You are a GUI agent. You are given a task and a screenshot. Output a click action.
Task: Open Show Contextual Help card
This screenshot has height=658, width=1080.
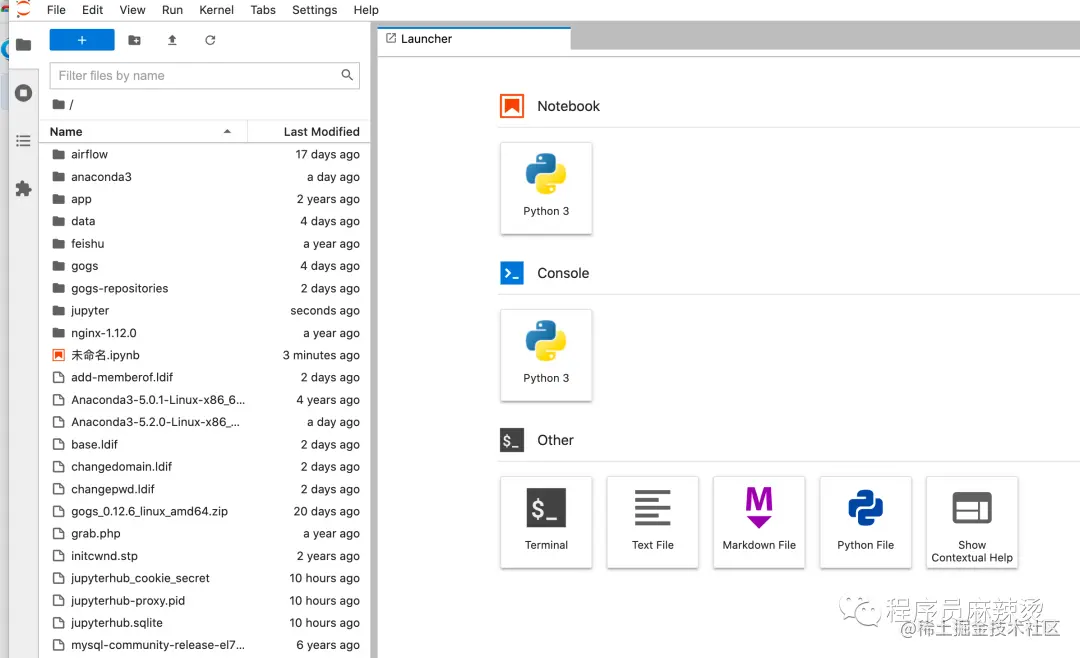972,522
